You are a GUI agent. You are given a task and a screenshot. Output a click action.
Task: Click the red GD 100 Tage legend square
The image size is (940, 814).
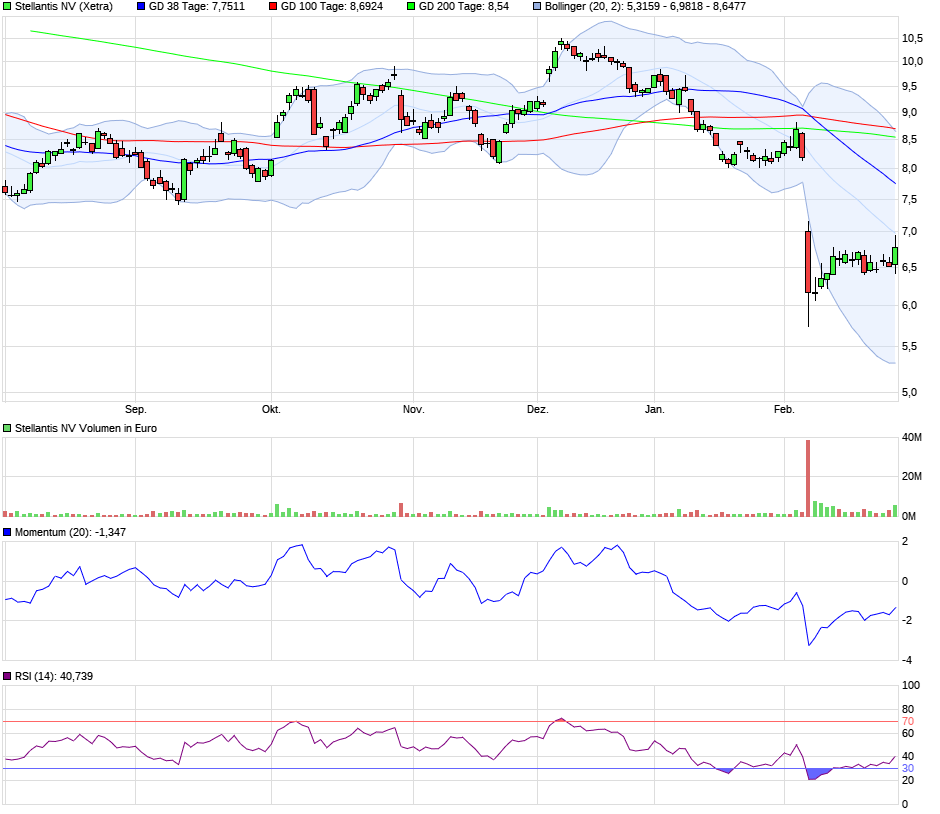(x=272, y=6)
